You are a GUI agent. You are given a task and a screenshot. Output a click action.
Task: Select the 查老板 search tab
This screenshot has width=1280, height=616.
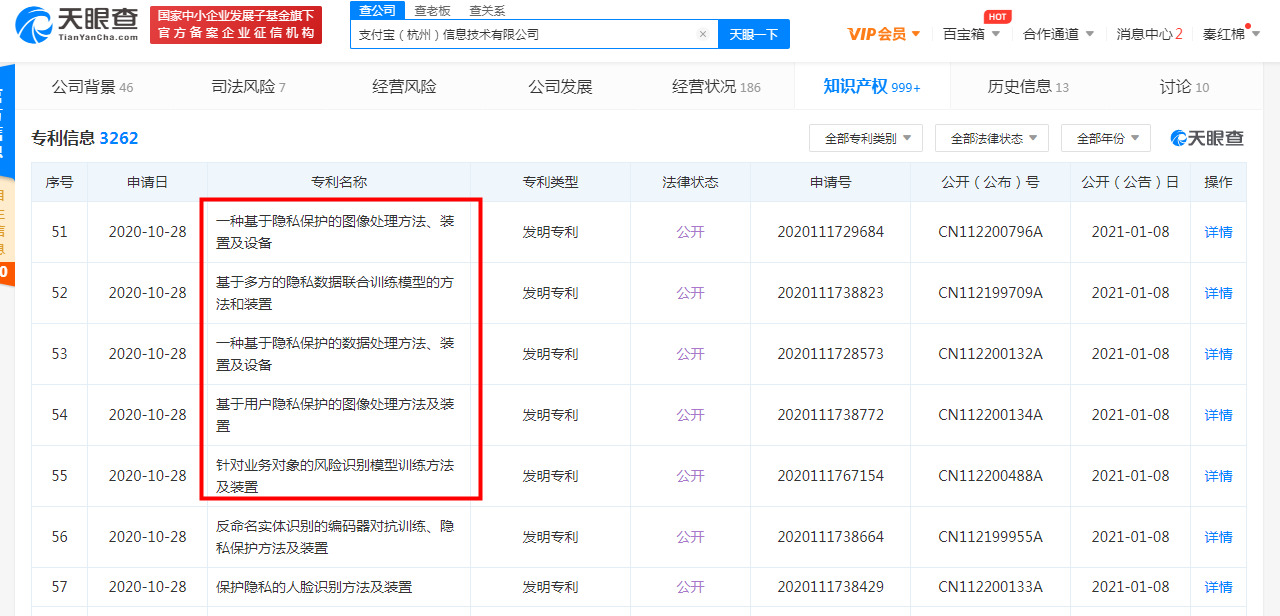(x=432, y=10)
